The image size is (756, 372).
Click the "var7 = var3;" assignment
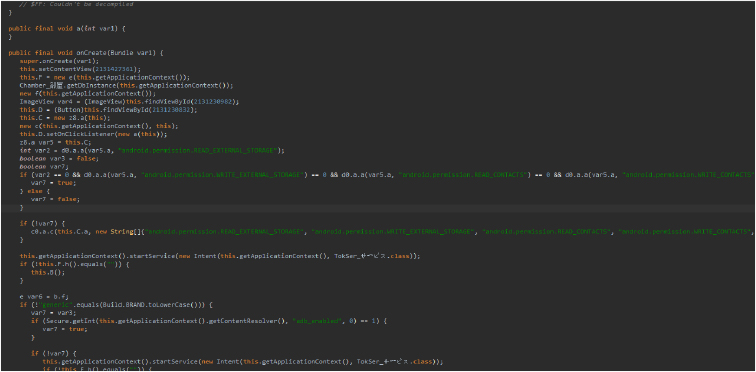pos(55,314)
